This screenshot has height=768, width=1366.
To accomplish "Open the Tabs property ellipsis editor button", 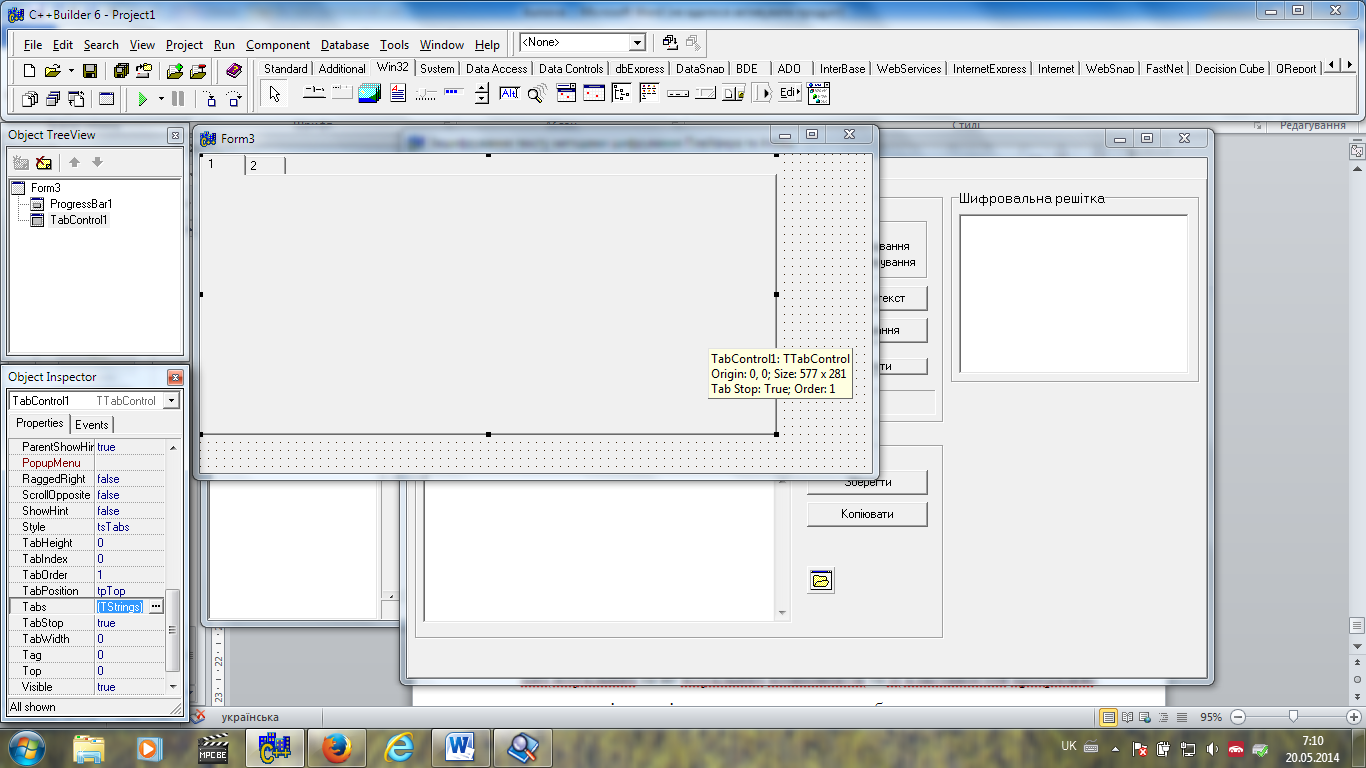I will click(155, 607).
